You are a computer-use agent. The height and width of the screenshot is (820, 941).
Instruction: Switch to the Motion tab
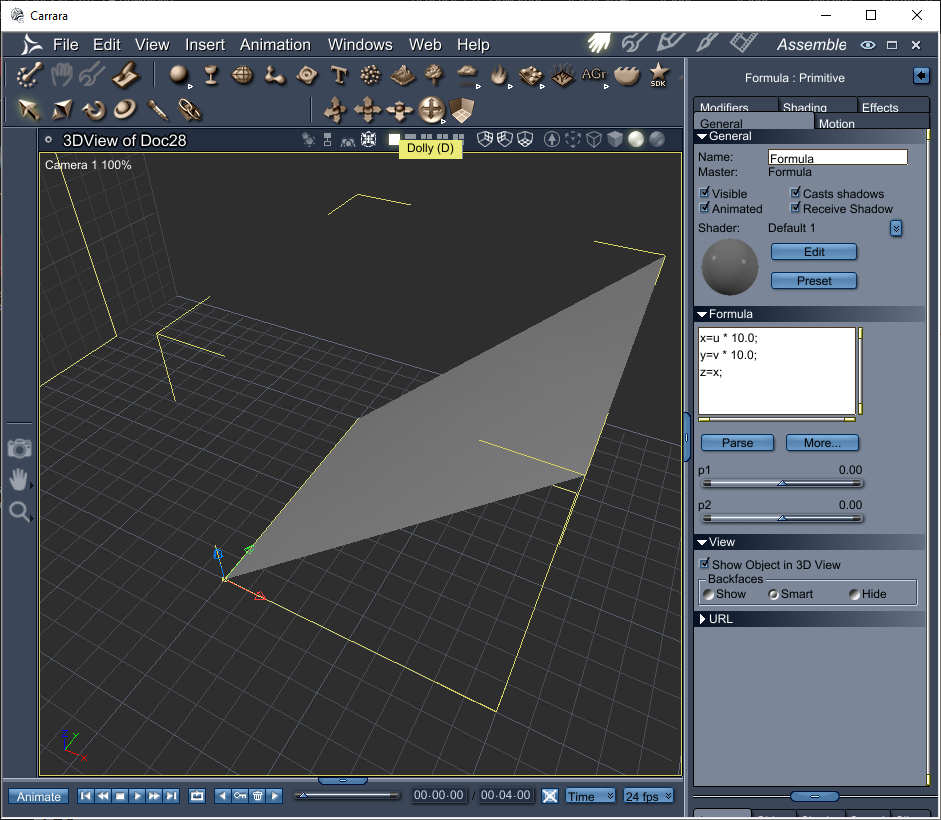coord(837,123)
